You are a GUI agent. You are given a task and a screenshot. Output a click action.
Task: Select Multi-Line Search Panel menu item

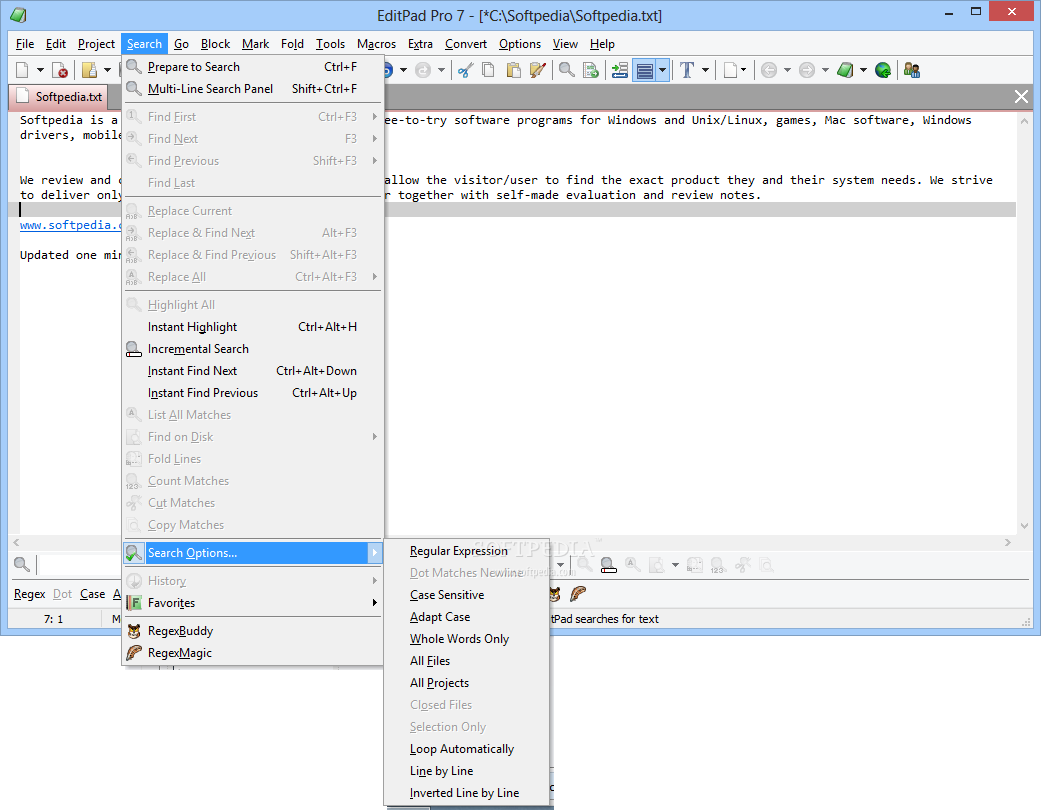pyautogui.click(x=252, y=88)
